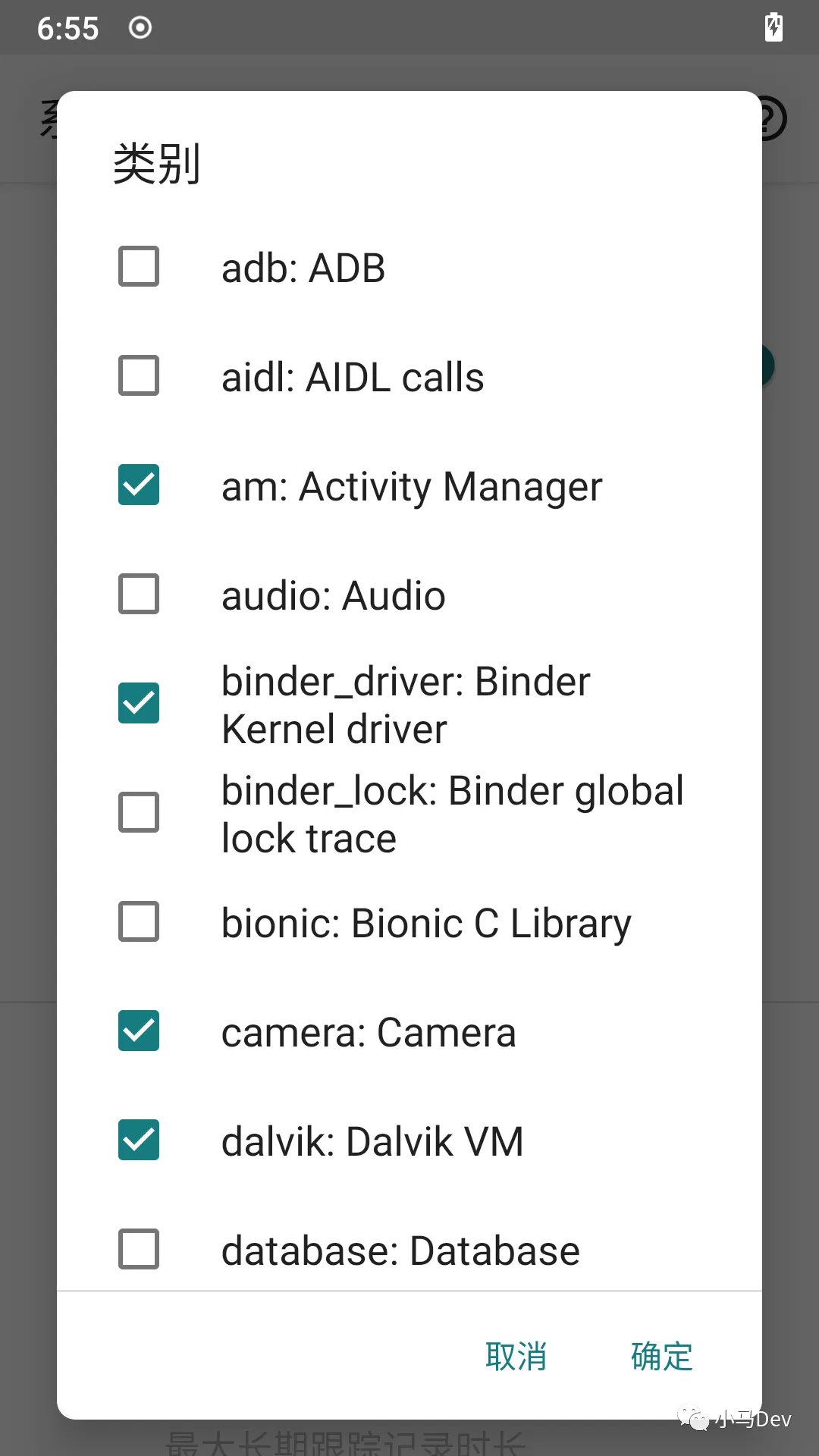Disable the camera: Camera checkbox
The height and width of the screenshot is (1456, 819).
pos(139,1031)
